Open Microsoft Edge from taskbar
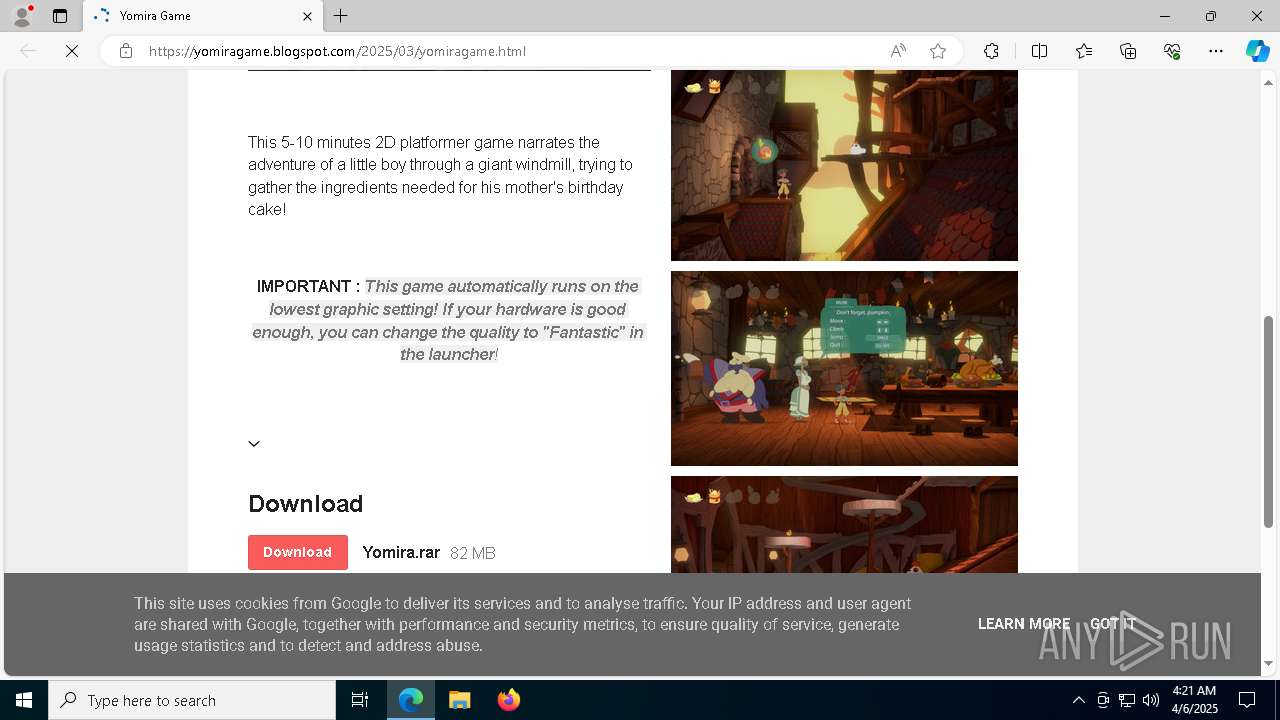 (411, 700)
